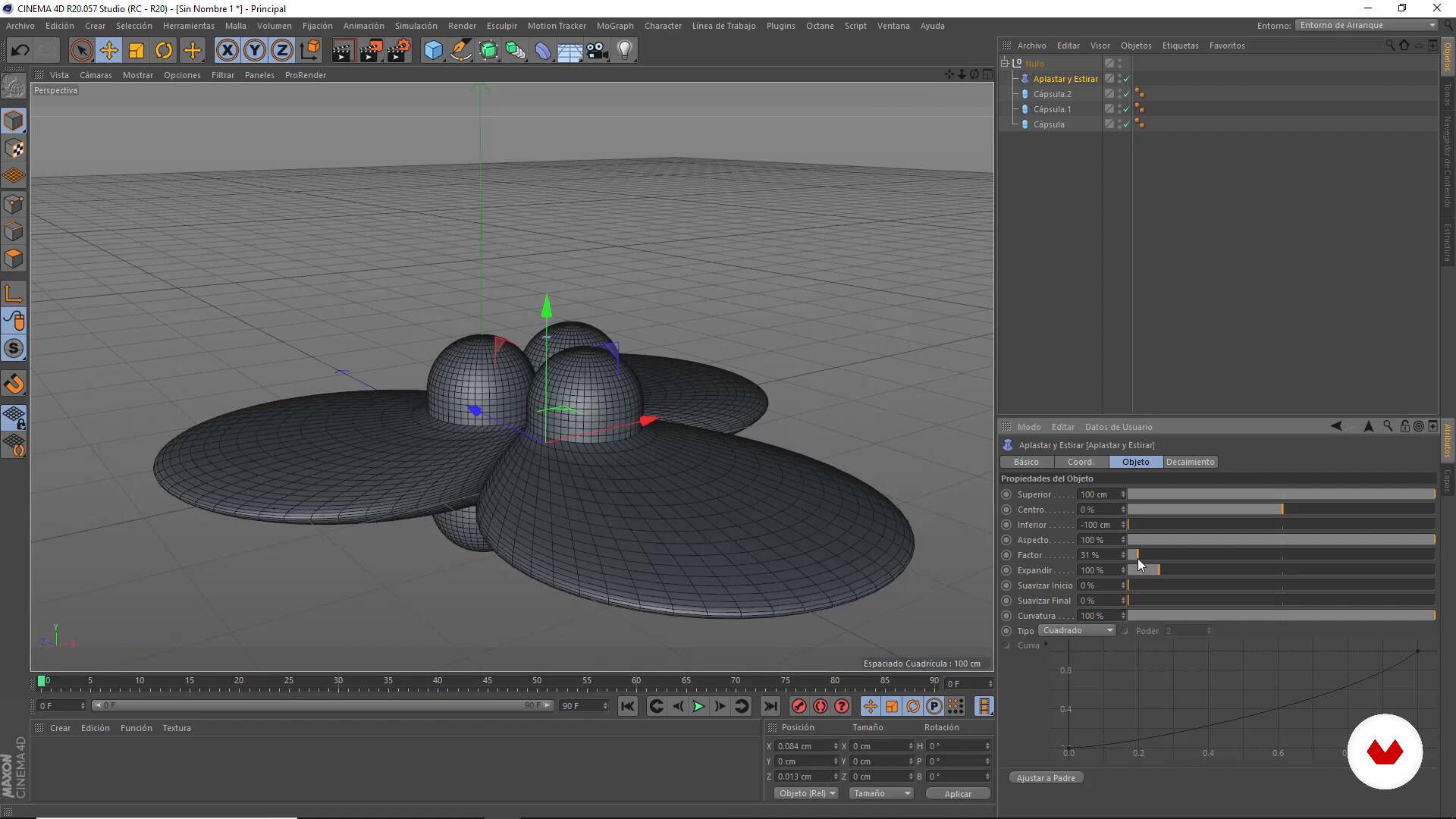
Task: Toggle Snap enable icon in sidebar
Action: pos(14,349)
